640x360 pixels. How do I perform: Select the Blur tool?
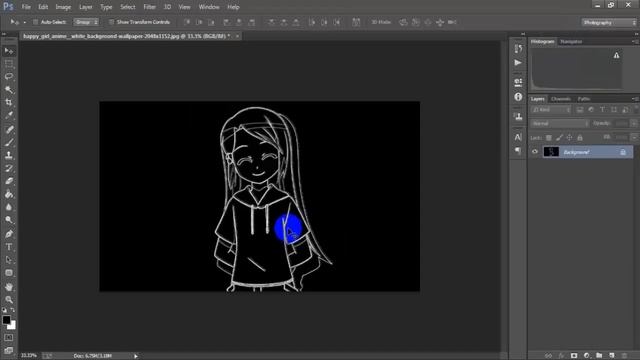[9, 207]
